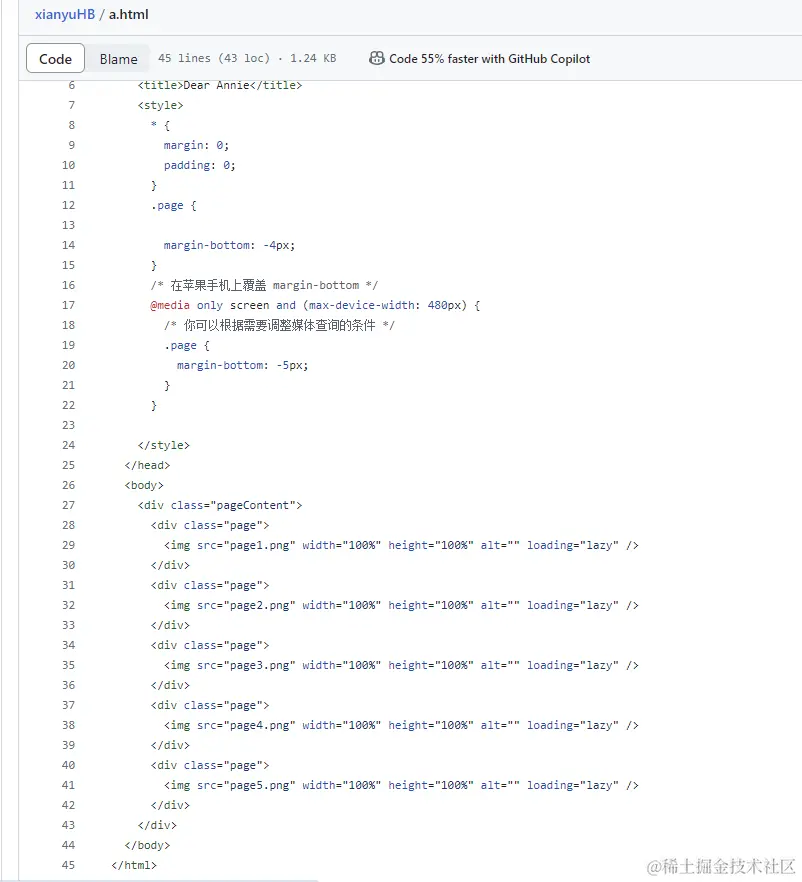Click the closing </style> tag

tap(164, 445)
